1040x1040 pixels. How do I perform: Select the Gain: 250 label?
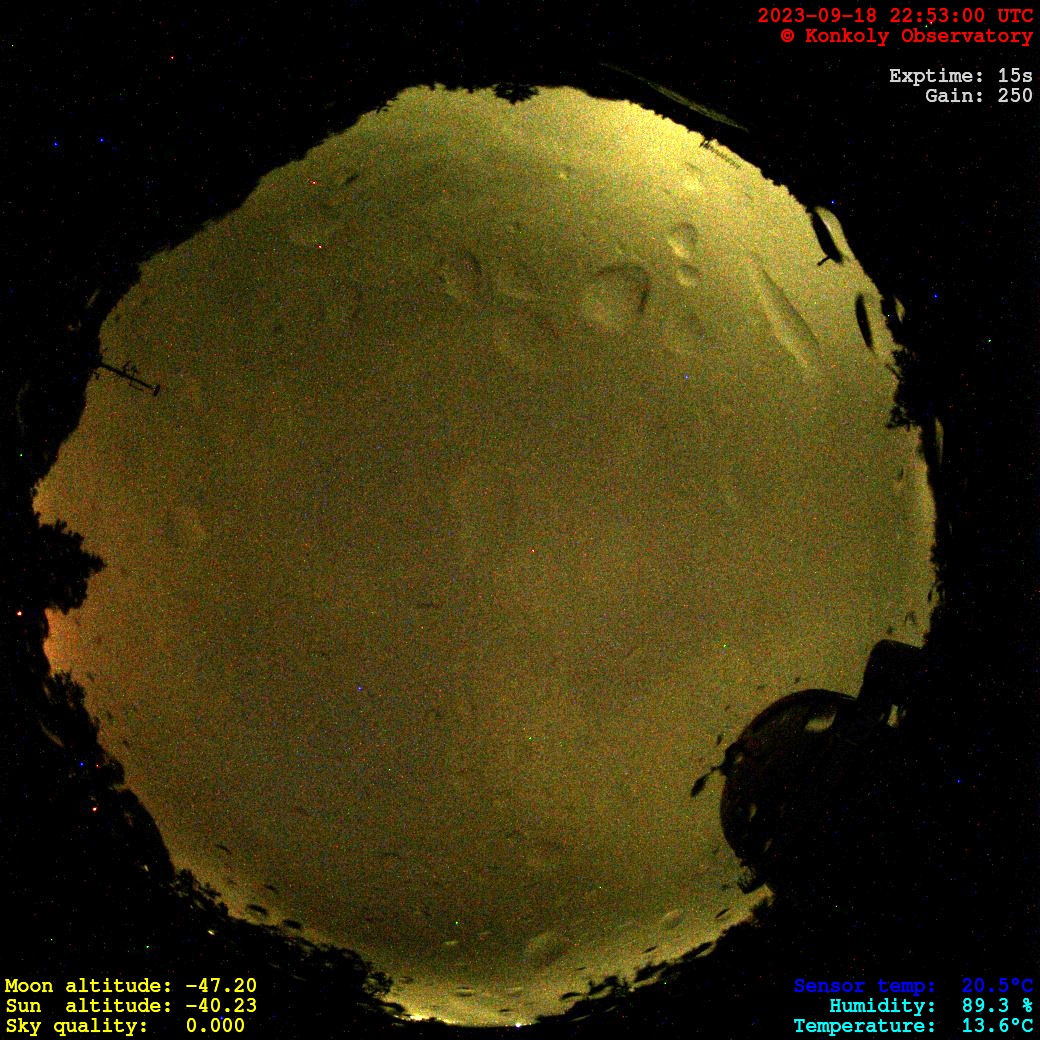click(978, 96)
